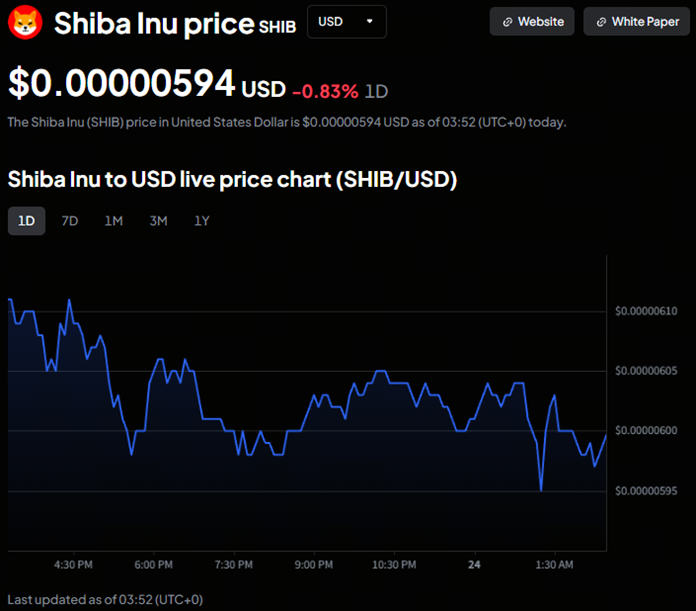The height and width of the screenshot is (611, 696).
Task: Select the 1D chart range tab
Action: pyautogui.click(x=26, y=221)
